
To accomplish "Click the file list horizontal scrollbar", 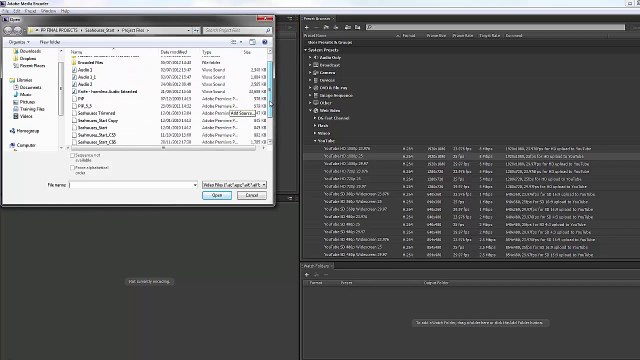I will 163,148.
